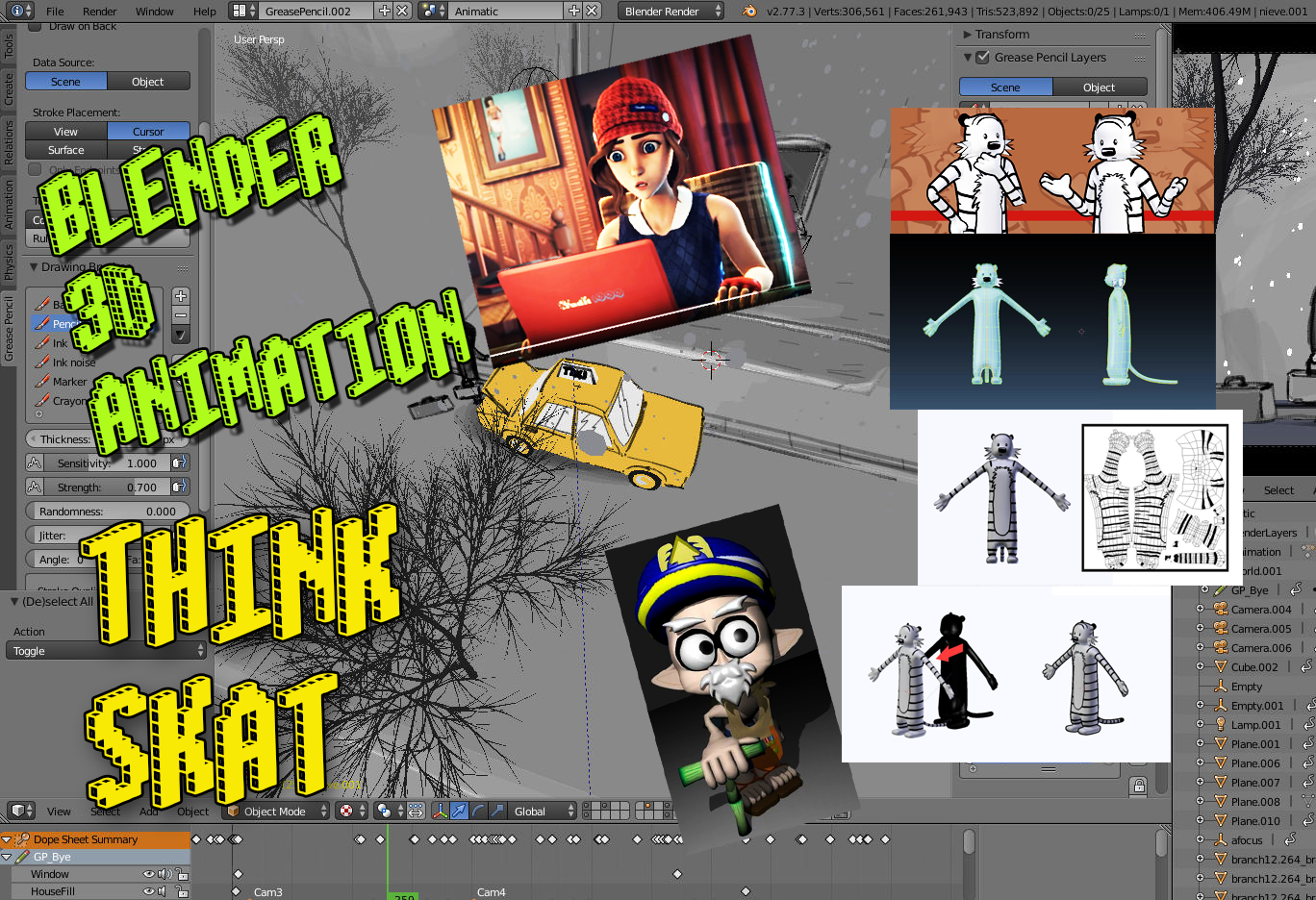Toggle visibility eye of Window layer
Viewport: 1316px width, 900px height.
(x=148, y=874)
